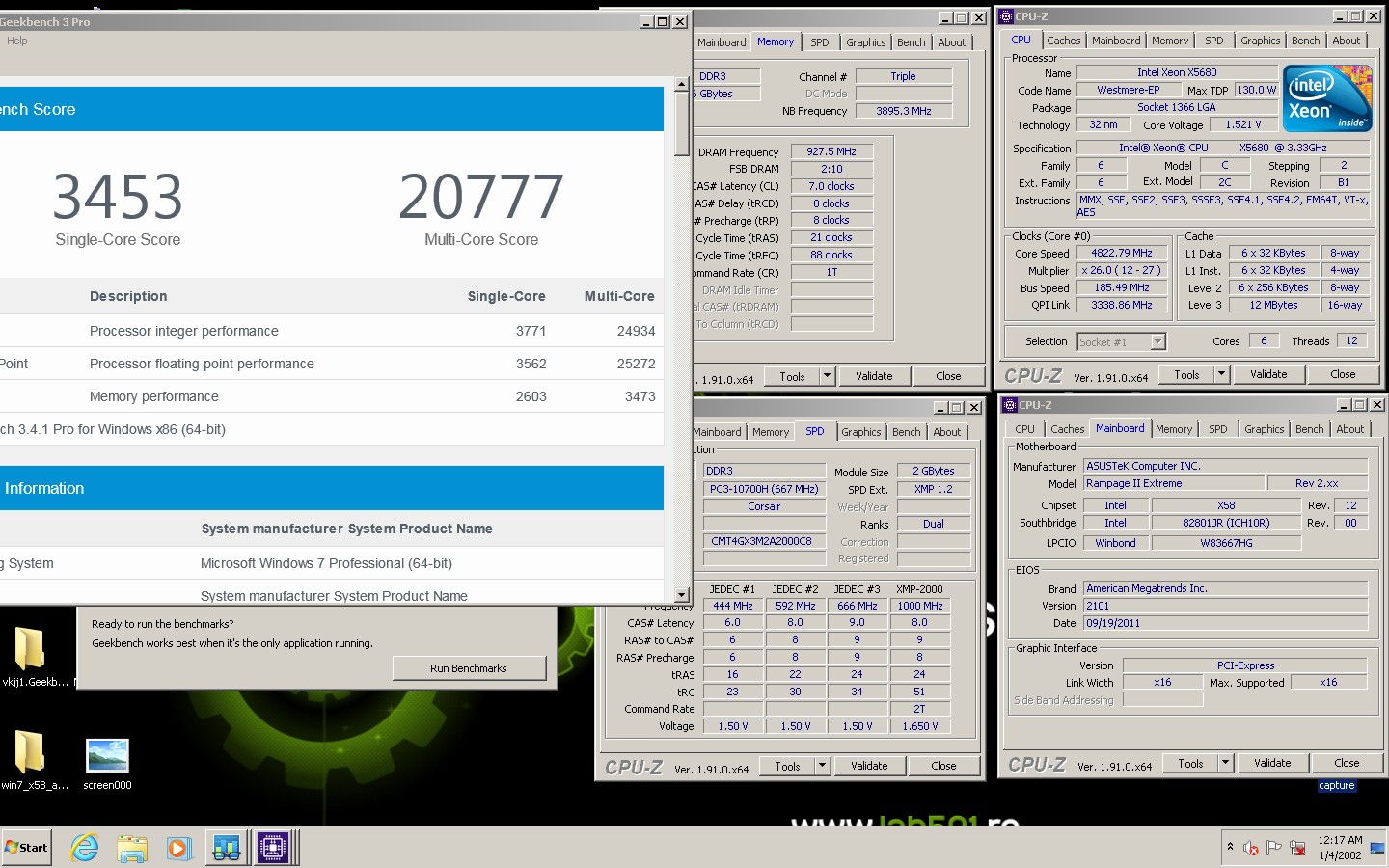Show hidden system tray icons arrow

[x=1230, y=847]
